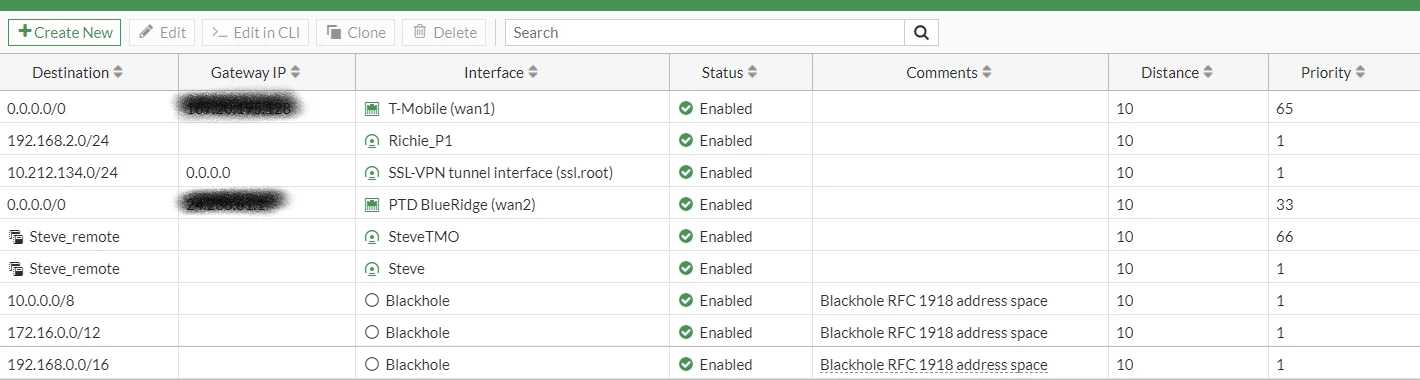Select the 192.168.0.0/16 destination cell

[89, 364]
